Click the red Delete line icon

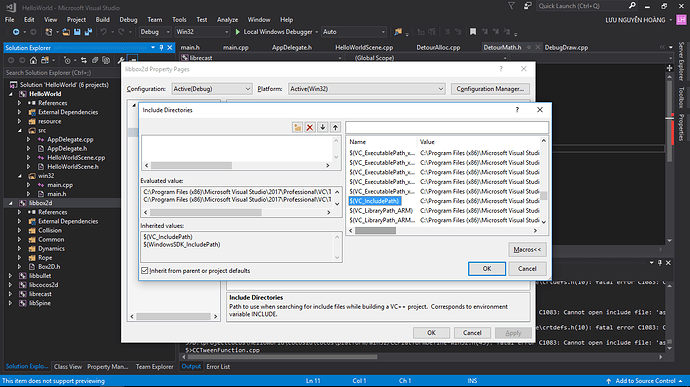point(310,127)
